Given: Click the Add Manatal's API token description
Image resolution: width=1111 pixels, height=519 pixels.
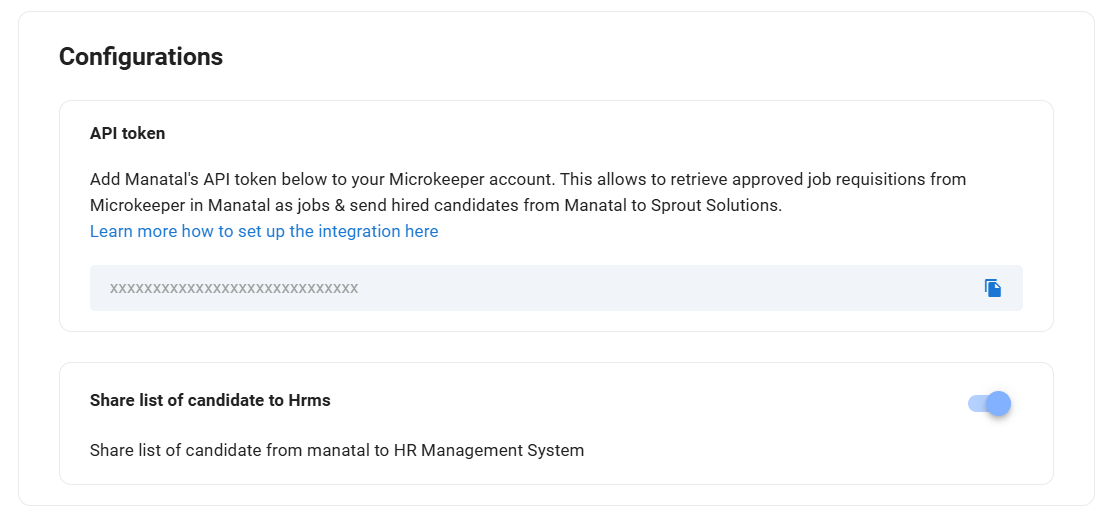Looking at the screenshot, I should (528, 192).
